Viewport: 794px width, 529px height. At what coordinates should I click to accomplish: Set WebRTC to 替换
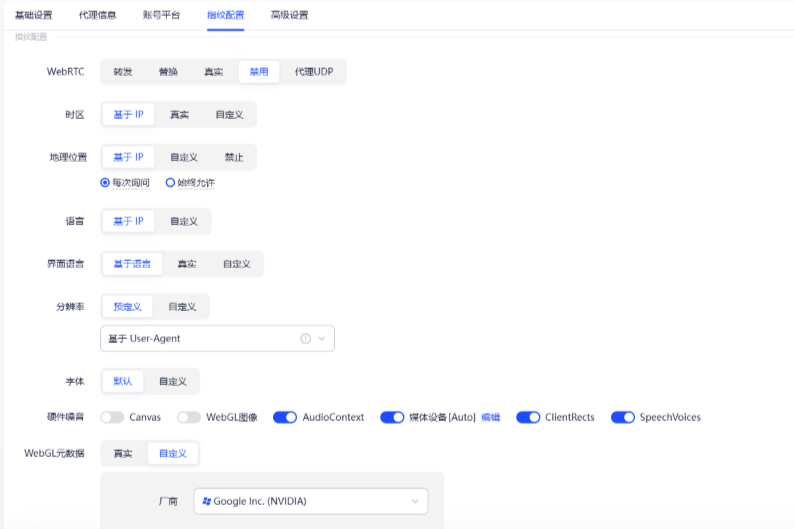(x=168, y=72)
